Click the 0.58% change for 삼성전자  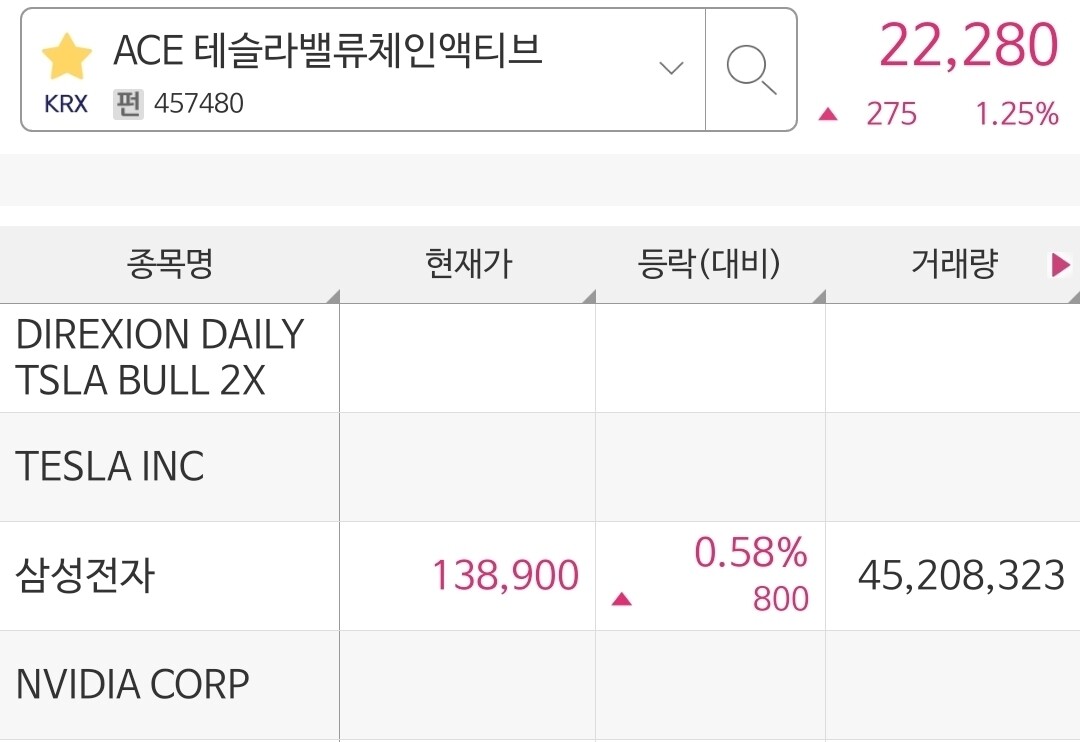tap(751, 553)
